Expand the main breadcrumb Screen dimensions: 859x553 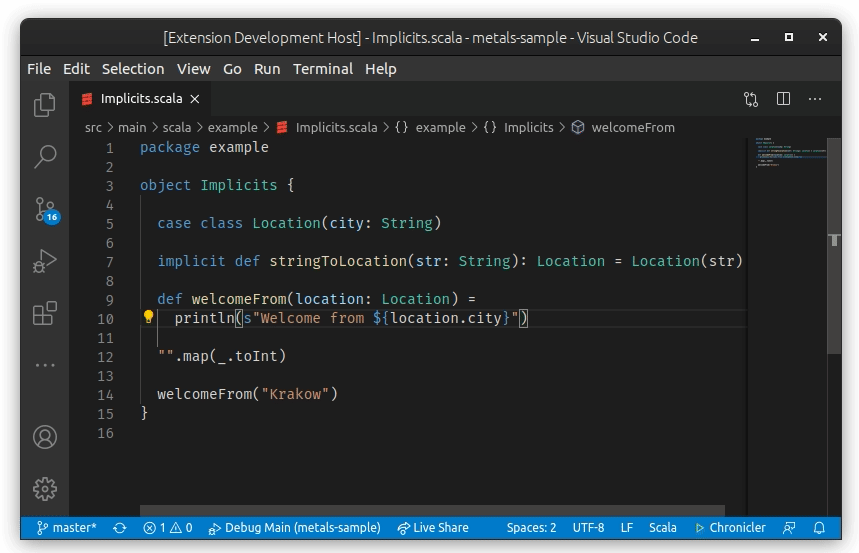pos(132,128)
